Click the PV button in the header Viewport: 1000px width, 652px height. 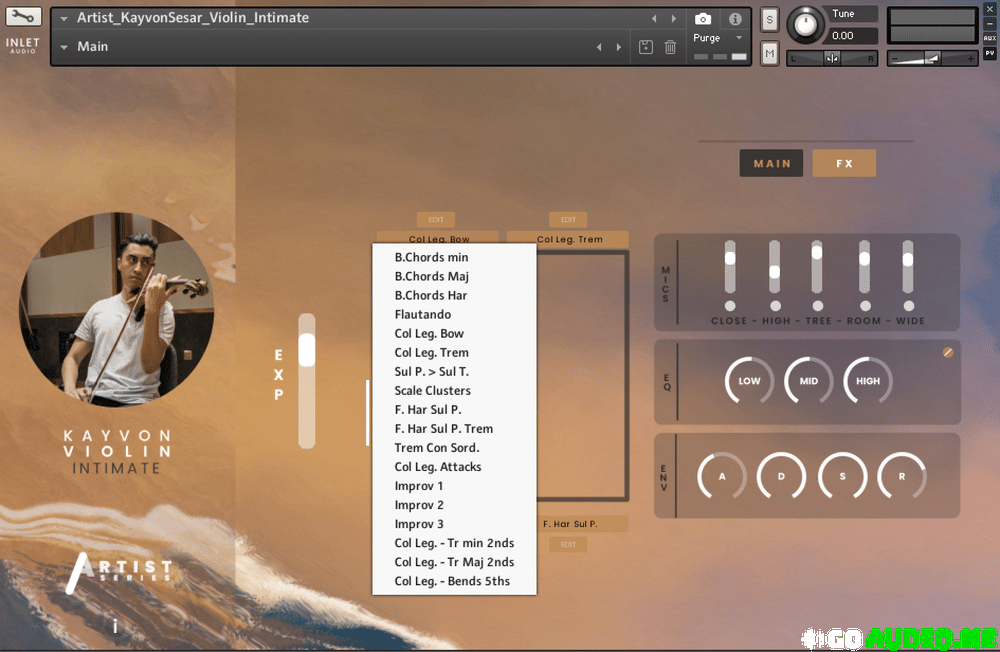point(990,54)
